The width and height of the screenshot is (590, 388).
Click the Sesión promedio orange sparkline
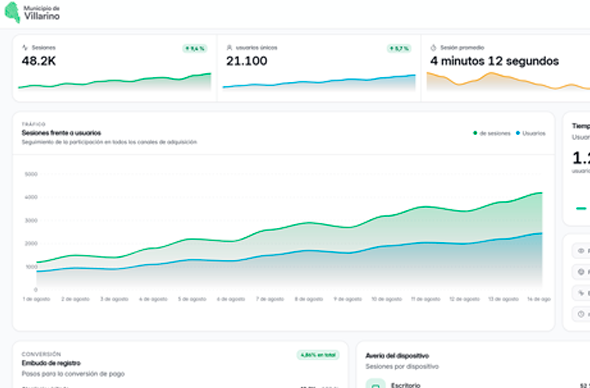[508, 81]
